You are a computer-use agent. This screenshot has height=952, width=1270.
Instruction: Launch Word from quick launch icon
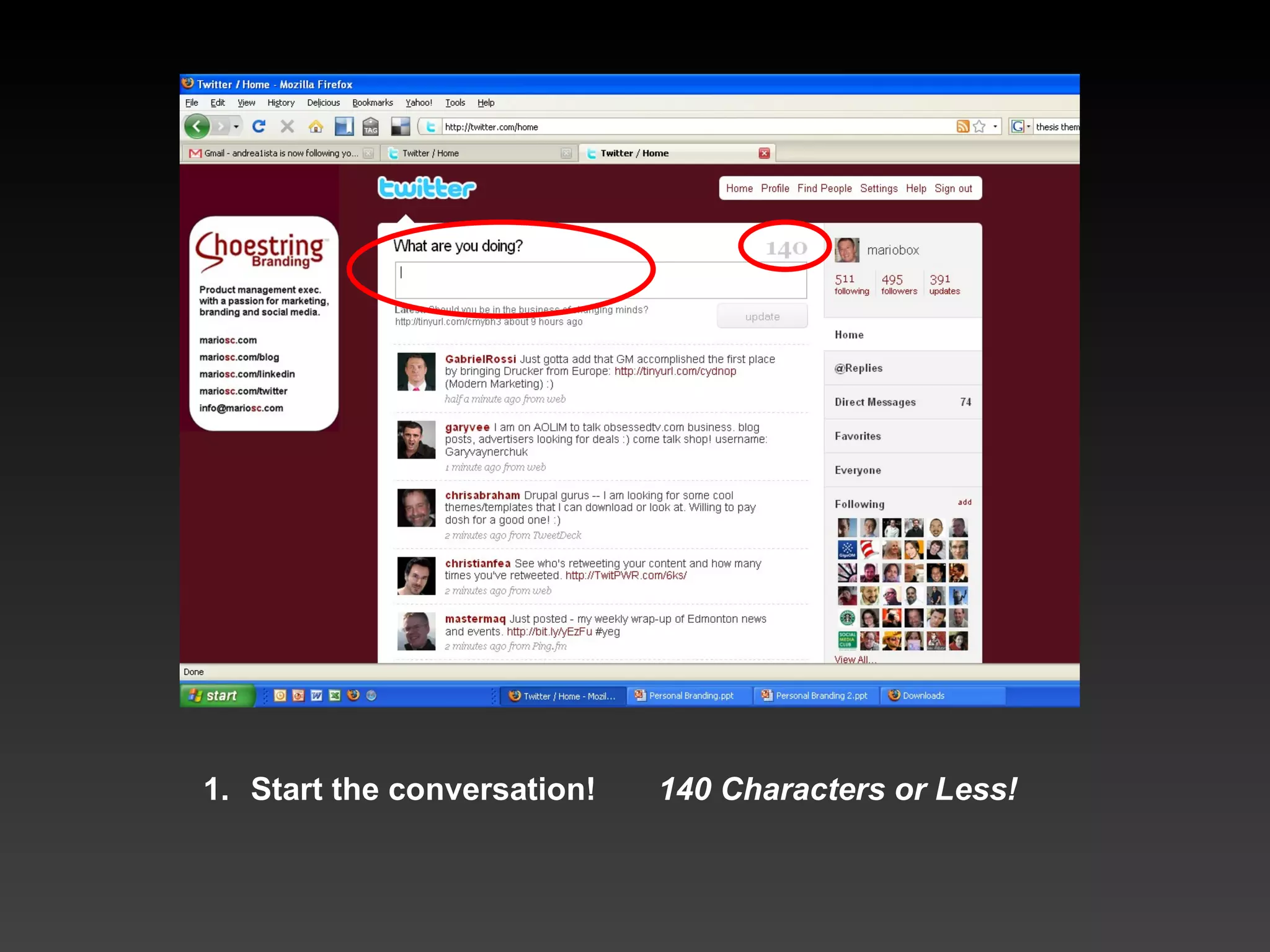(x=316, y=695)
